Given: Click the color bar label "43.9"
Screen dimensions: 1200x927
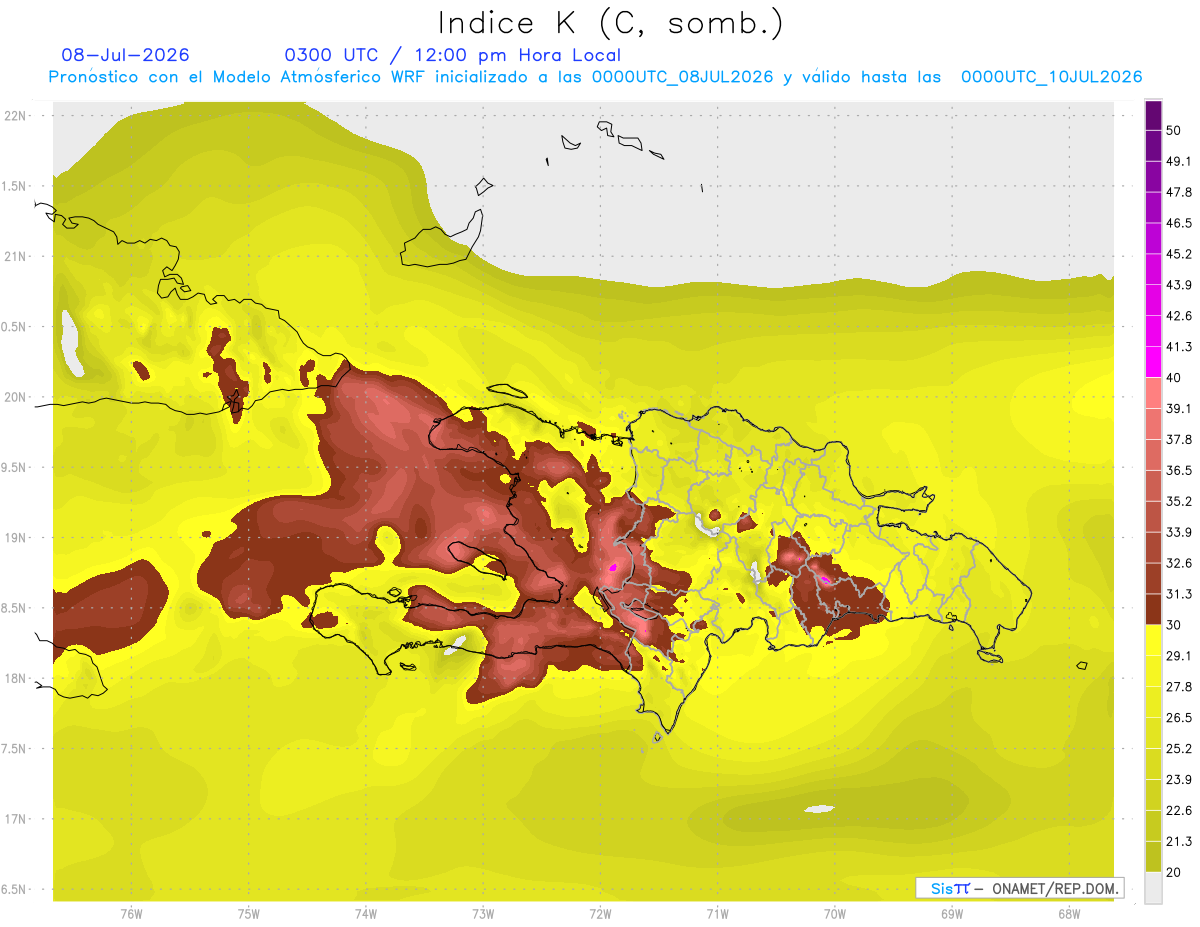Looking at the screenshot, I should [1179, 285].
